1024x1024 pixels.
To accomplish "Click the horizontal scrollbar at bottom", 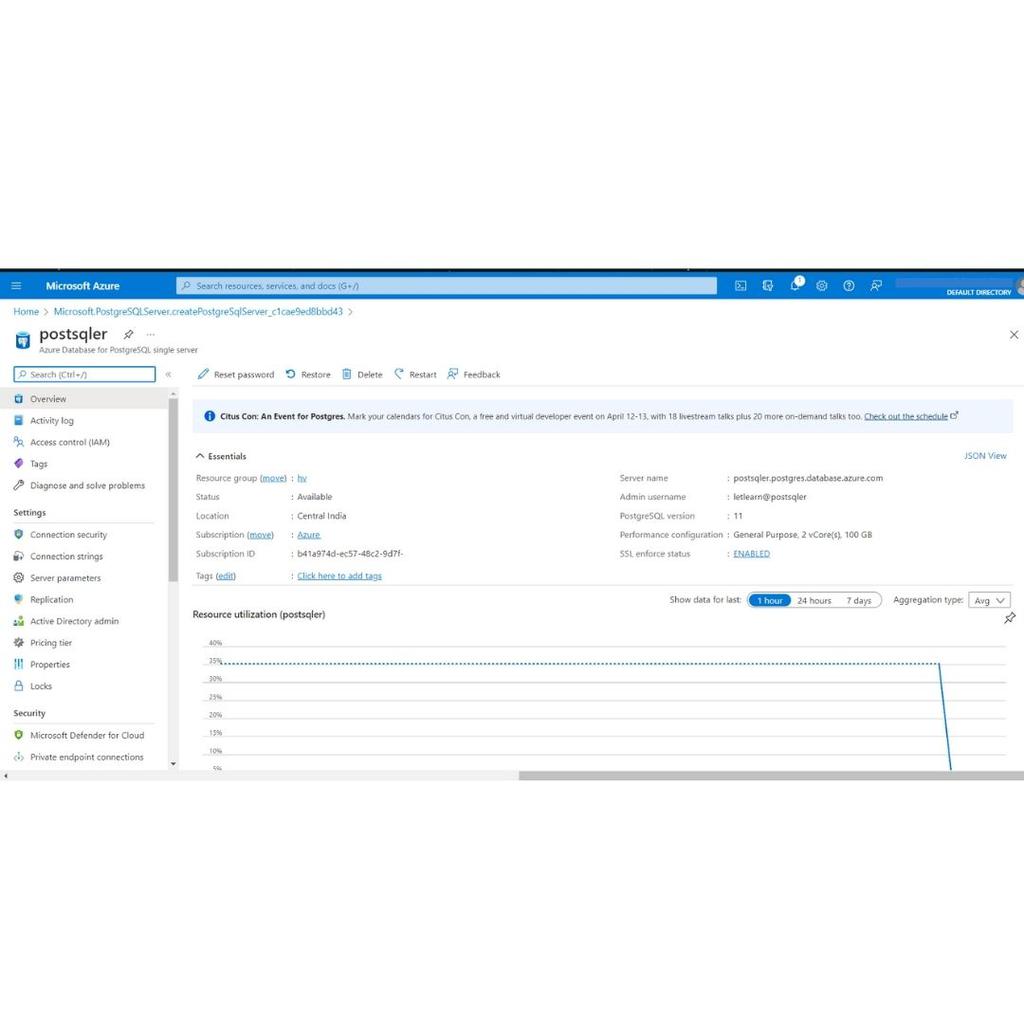I will pos(771,776).
